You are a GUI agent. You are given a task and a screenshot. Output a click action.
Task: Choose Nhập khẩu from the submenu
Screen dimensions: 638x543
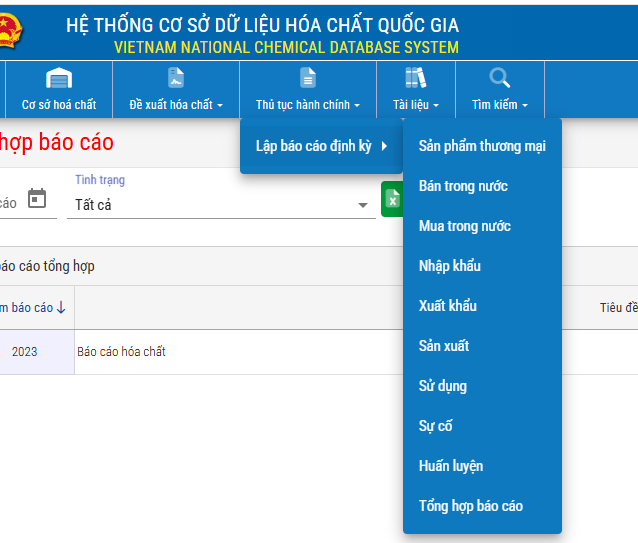tap(449, 266)
